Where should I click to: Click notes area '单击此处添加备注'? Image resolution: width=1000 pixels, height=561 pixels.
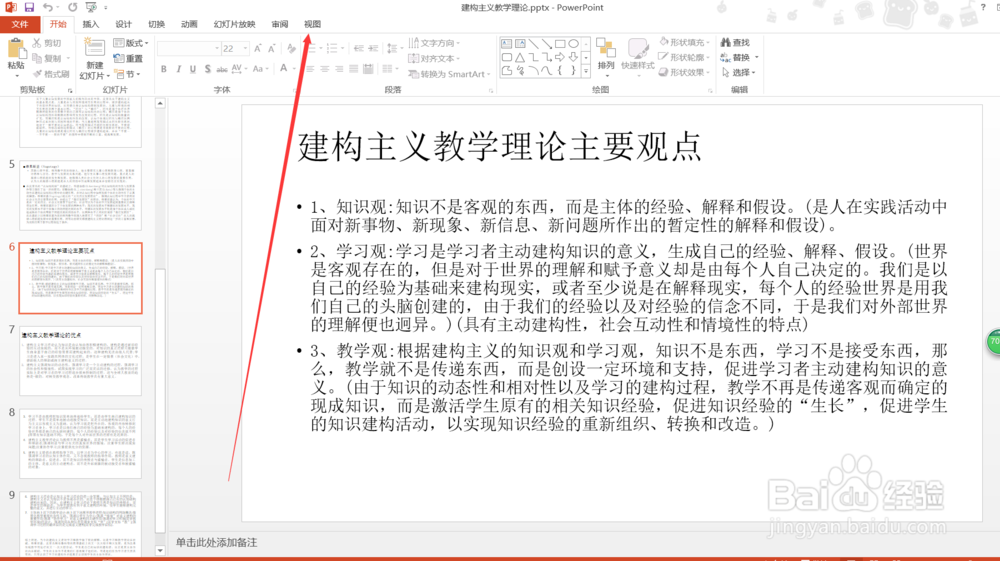217,543
